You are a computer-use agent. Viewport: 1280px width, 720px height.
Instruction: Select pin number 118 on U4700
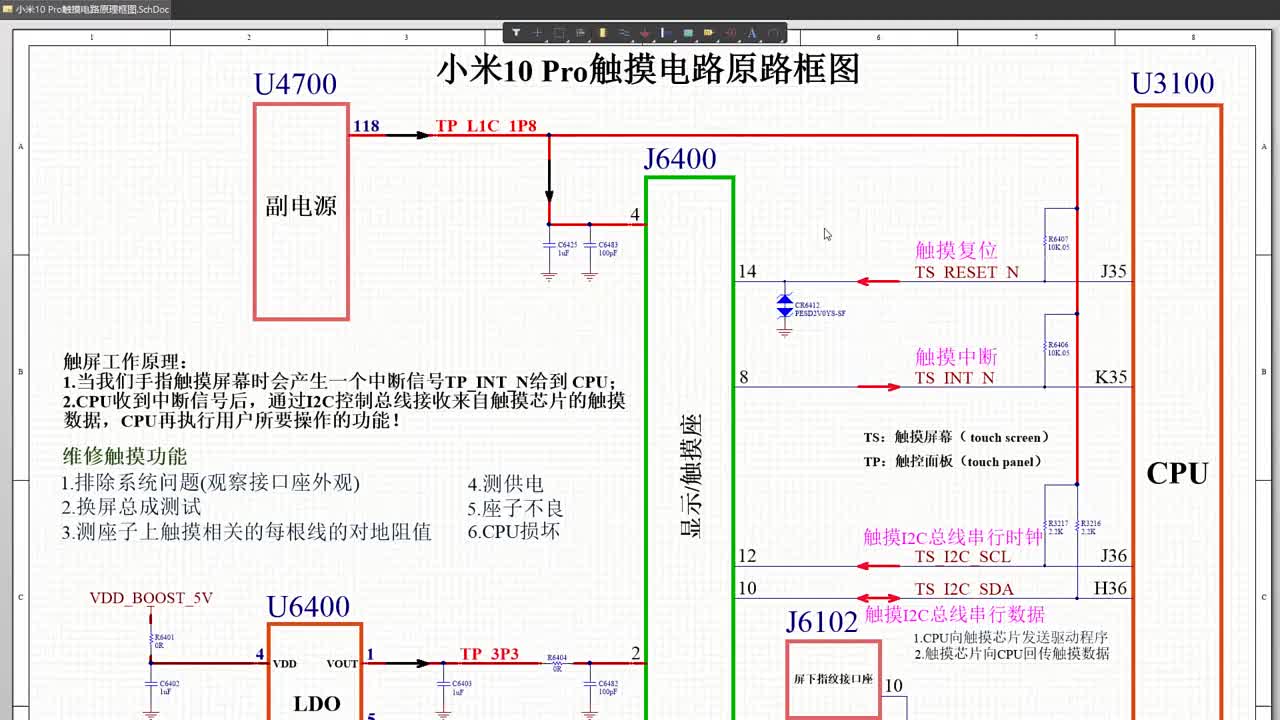(x=366, y=126)
